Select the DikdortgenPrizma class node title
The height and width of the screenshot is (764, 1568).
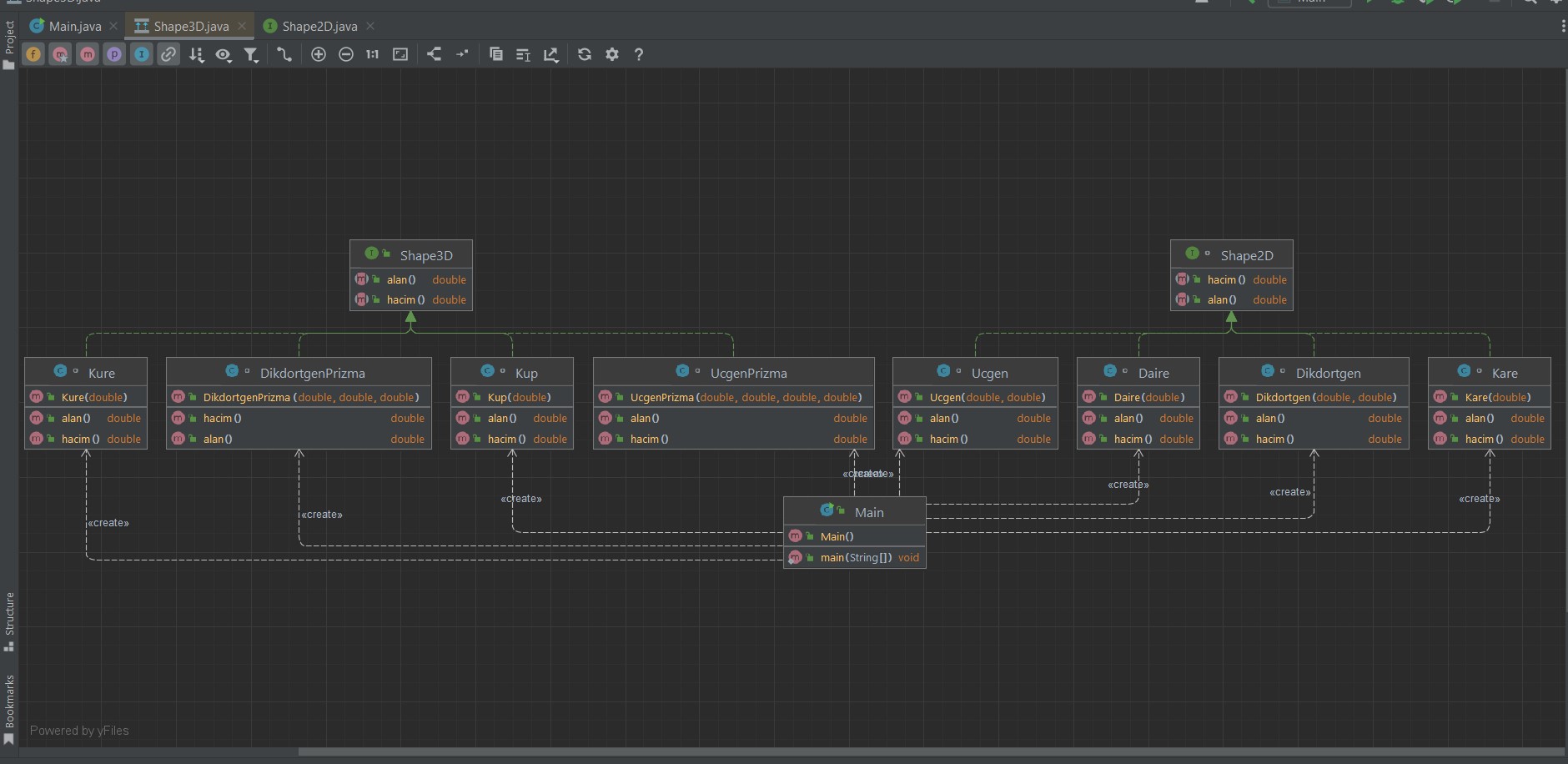click(313, 373)
